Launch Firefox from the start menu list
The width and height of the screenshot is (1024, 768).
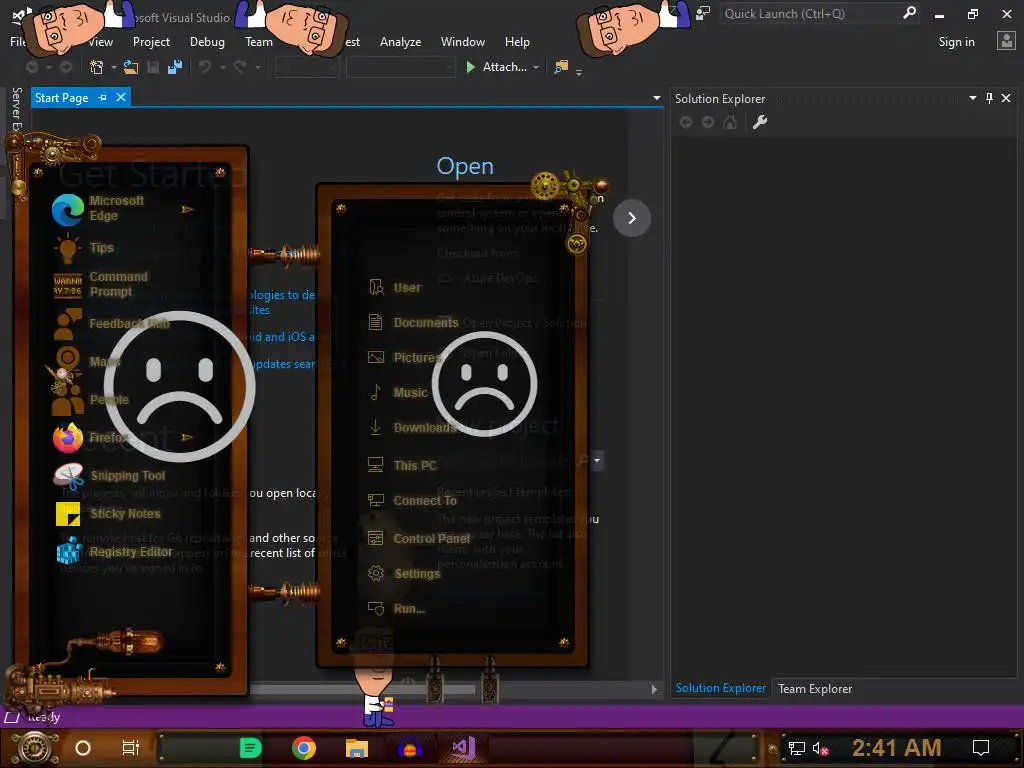point(91,438)
